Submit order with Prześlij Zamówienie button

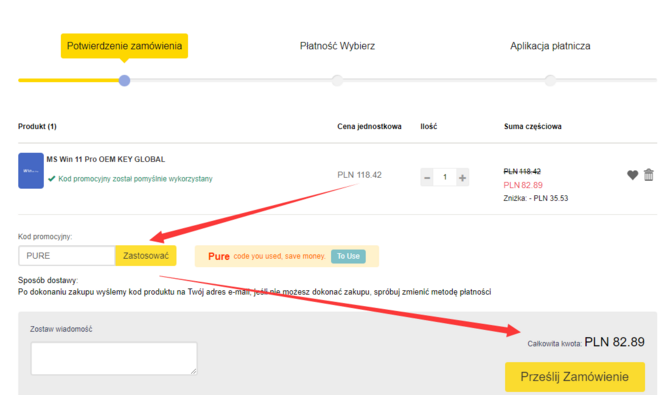[575, 377]
